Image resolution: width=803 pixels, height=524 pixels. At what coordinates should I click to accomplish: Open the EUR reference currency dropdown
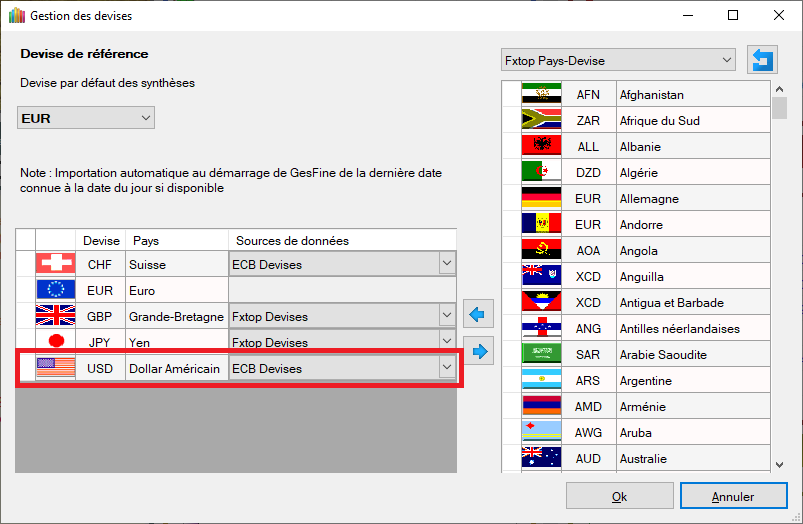point(86,118)
